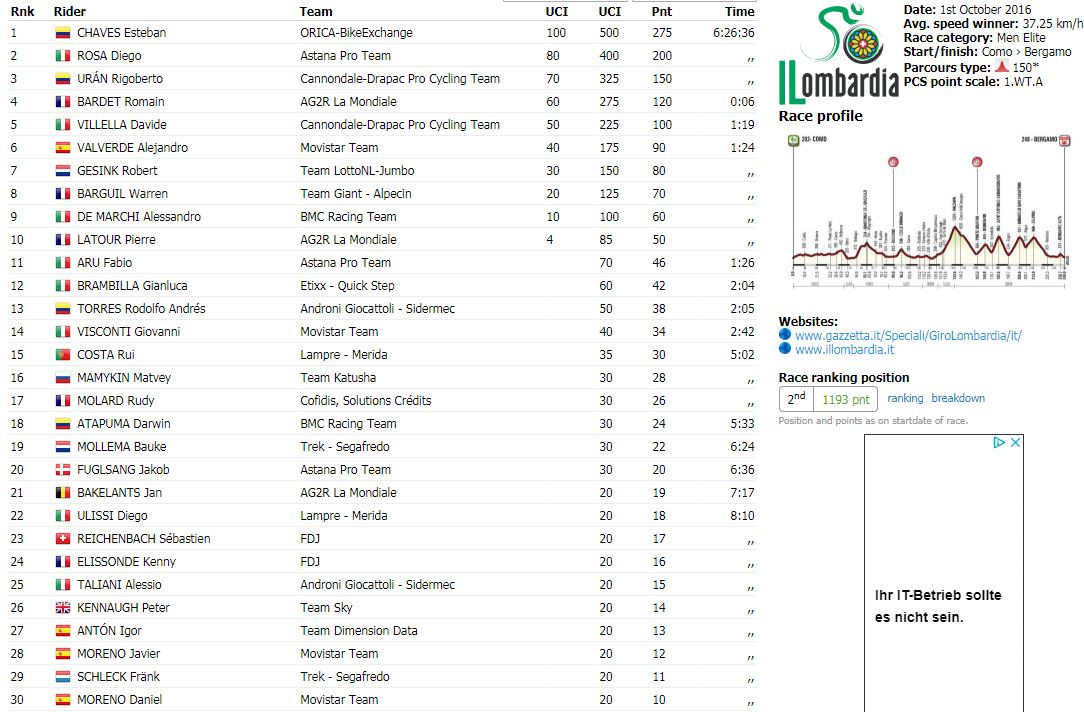This screenshot has width=1084, height=712.
Task: Click the first red climb marker on race profile
Action: click(893, 162)
